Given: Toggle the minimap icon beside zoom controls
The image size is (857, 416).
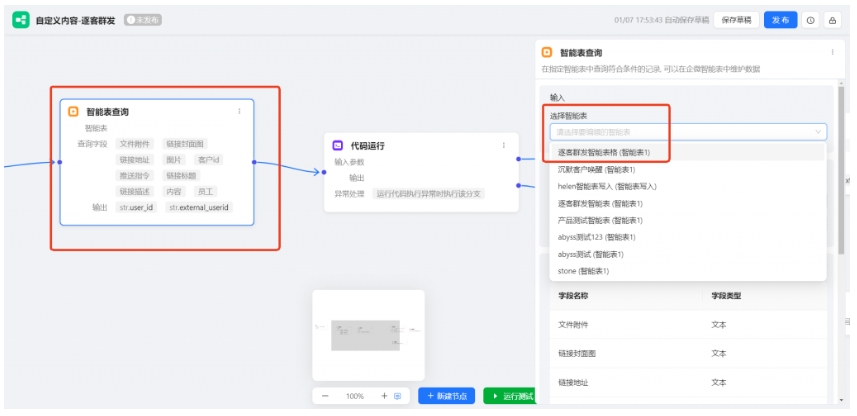Looking at the screenshot, I should 397,396.
